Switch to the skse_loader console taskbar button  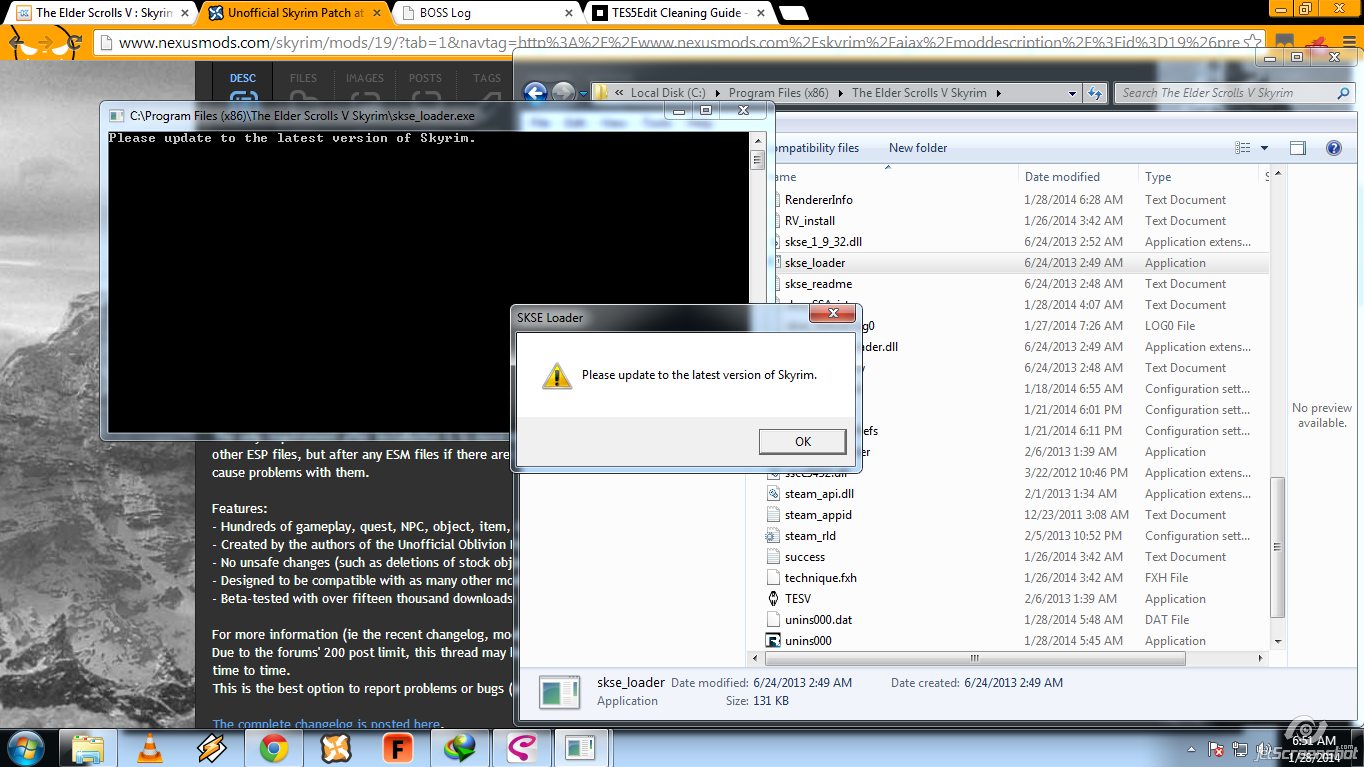(x=581, y=748)
